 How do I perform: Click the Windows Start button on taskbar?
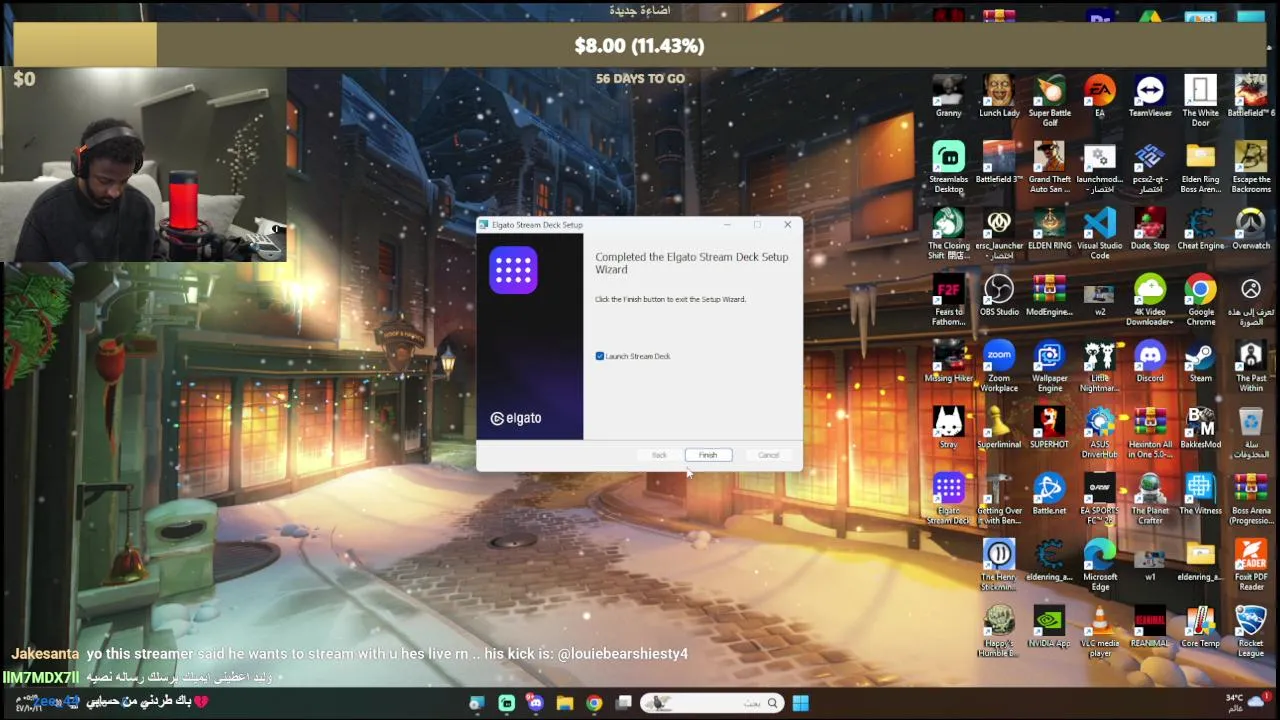pos(800,703)
